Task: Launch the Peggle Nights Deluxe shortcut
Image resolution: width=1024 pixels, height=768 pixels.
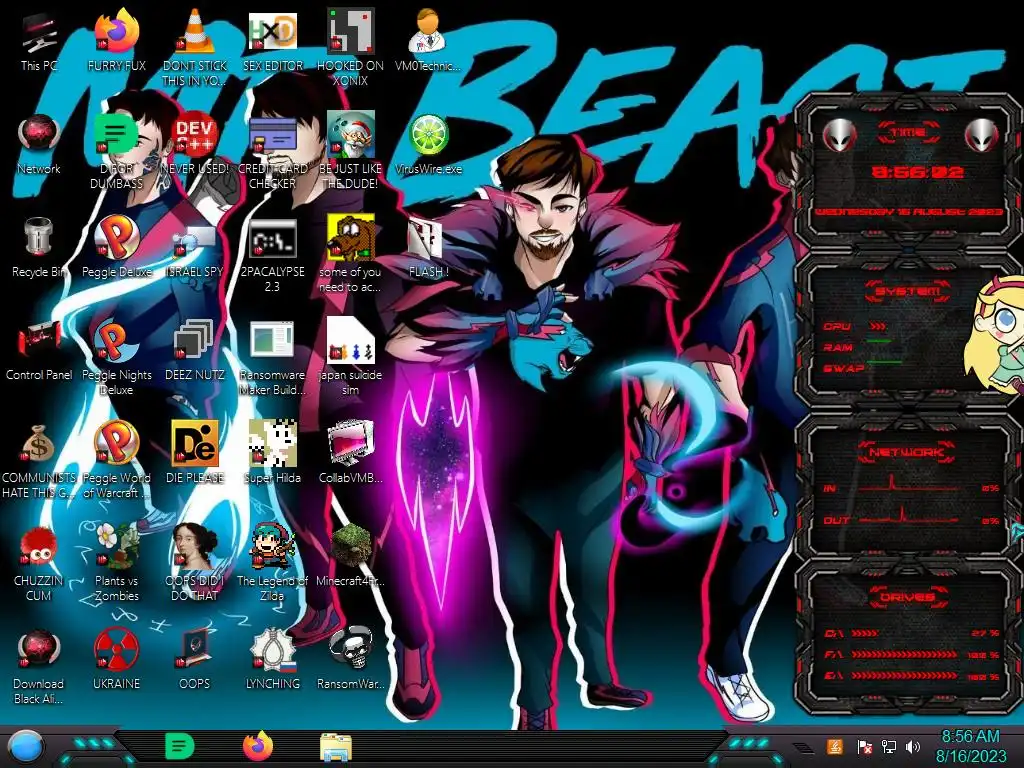Action: [x=116, y=358]
